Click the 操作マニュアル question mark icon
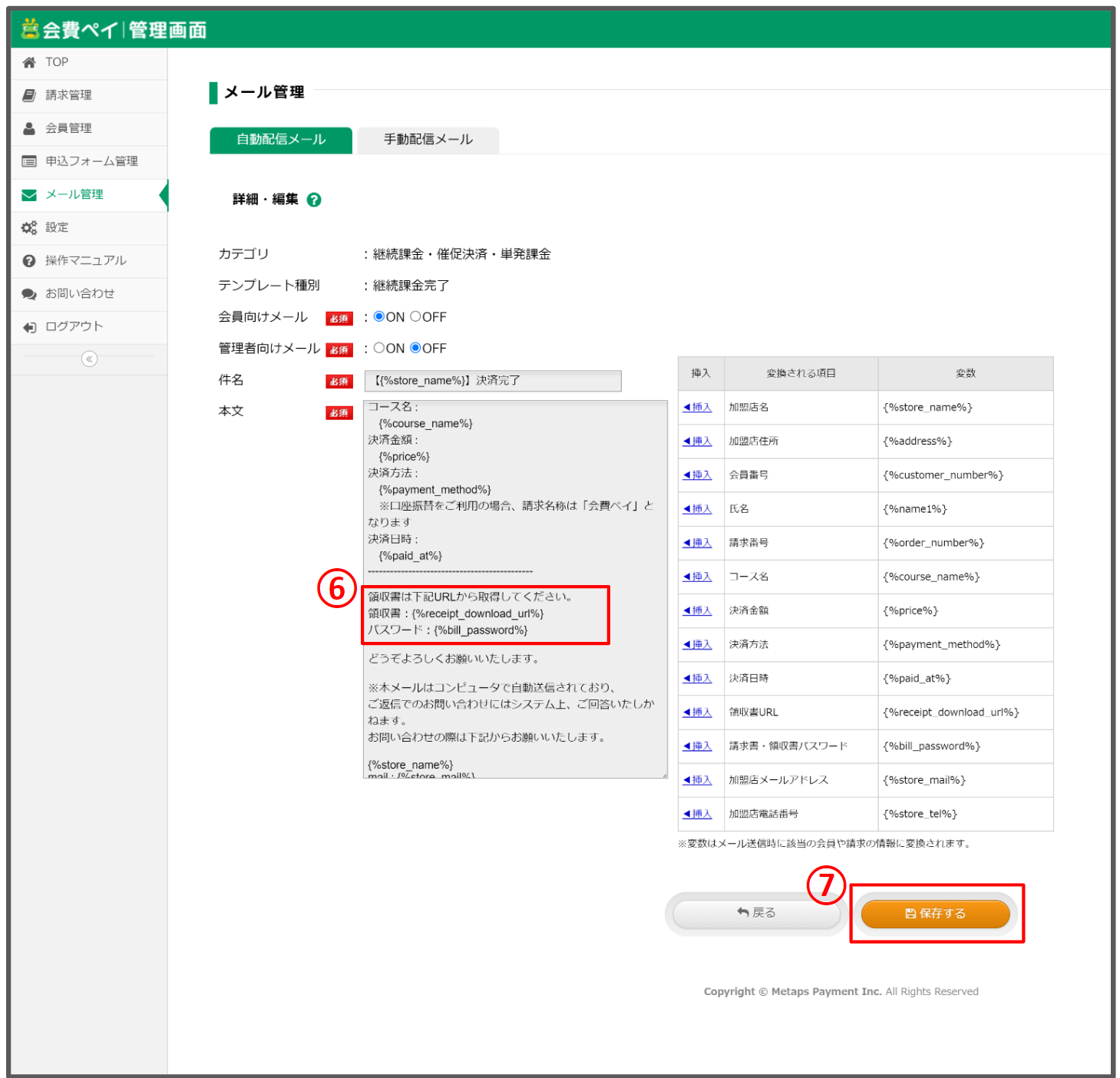 click(29, 260)
